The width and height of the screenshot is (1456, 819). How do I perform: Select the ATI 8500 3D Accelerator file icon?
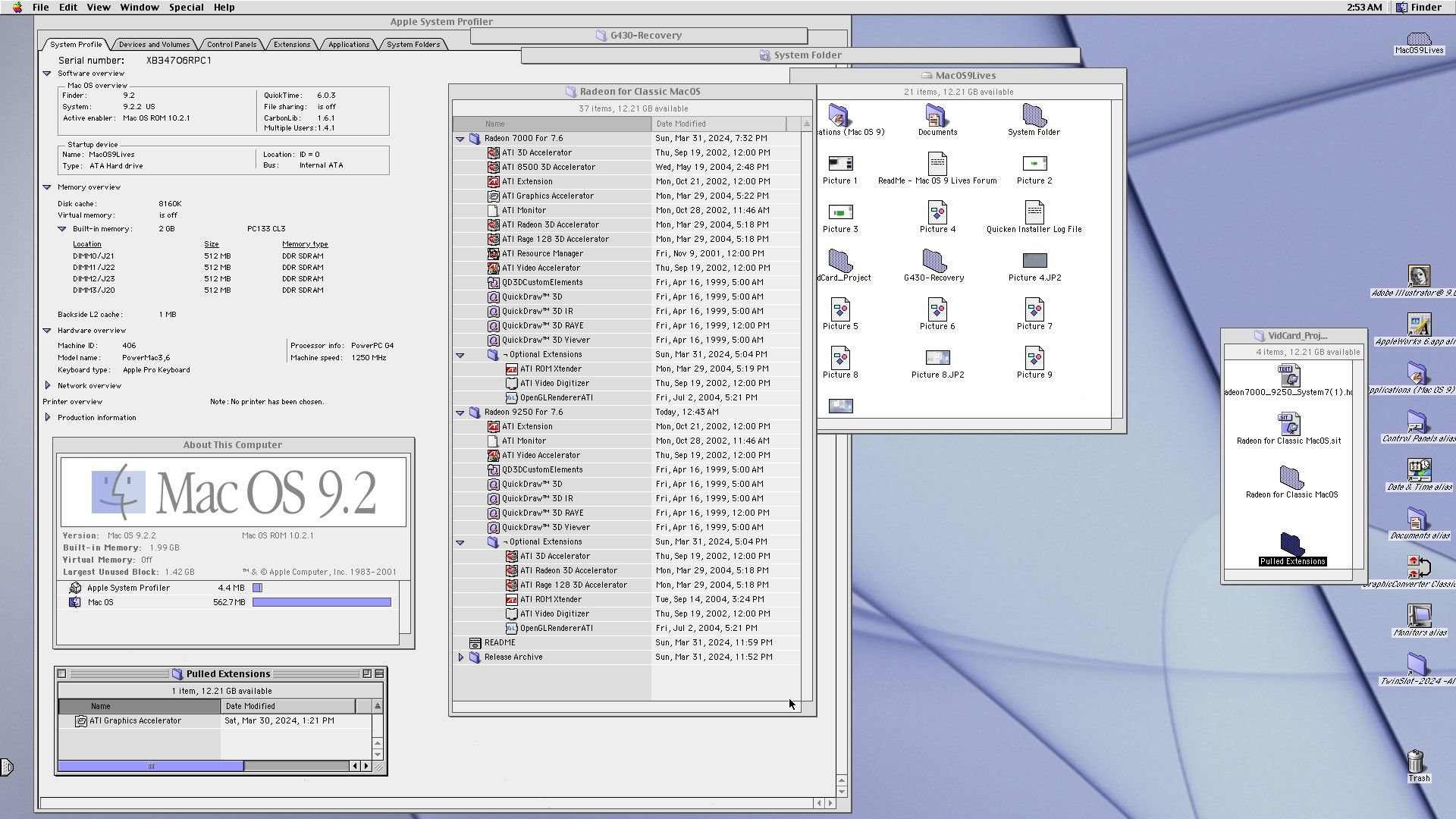(x=493, y=167)
